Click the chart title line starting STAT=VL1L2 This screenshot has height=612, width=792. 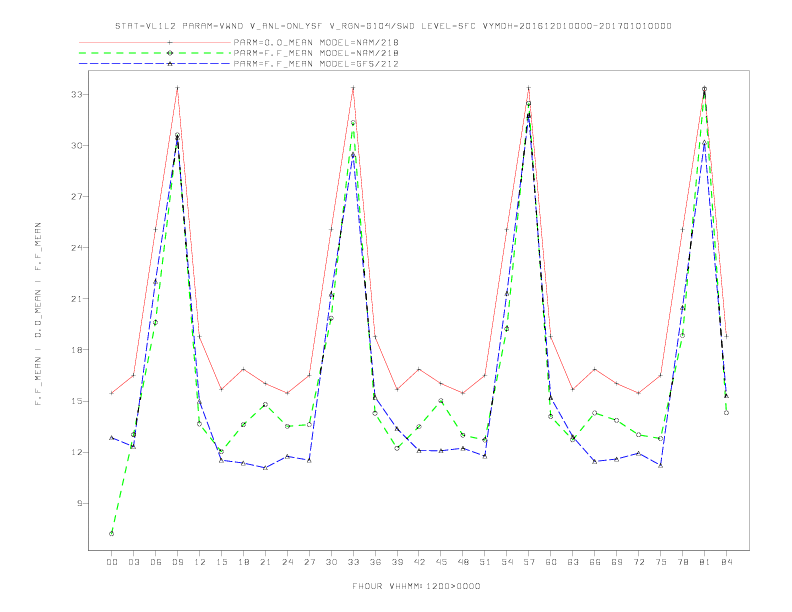[x=393, y=26]
